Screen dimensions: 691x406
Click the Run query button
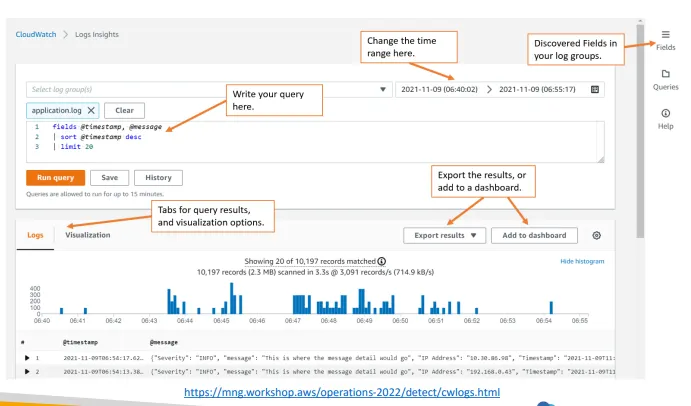tap(56, 178)
